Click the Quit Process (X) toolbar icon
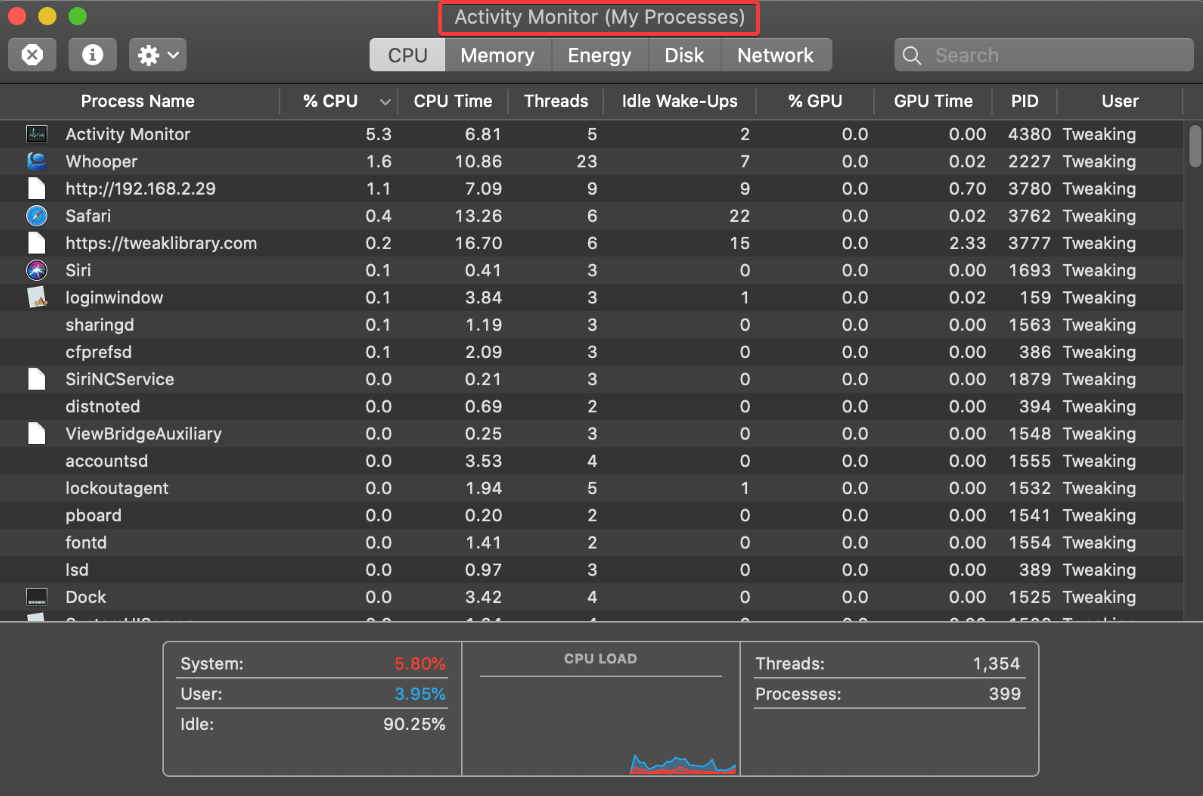1203x796 pixels. (x=32, y=55)
